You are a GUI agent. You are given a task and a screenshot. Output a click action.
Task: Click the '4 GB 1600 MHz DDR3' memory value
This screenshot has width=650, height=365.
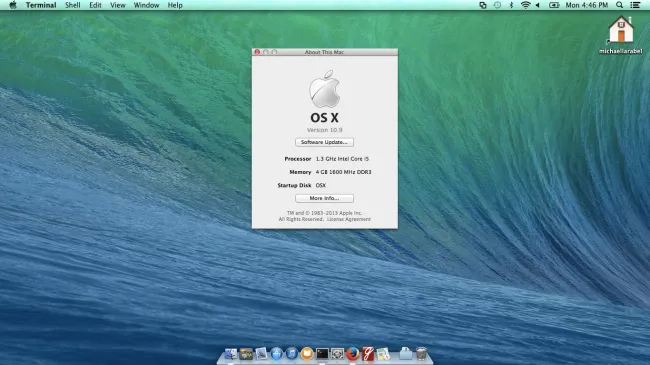344,172
